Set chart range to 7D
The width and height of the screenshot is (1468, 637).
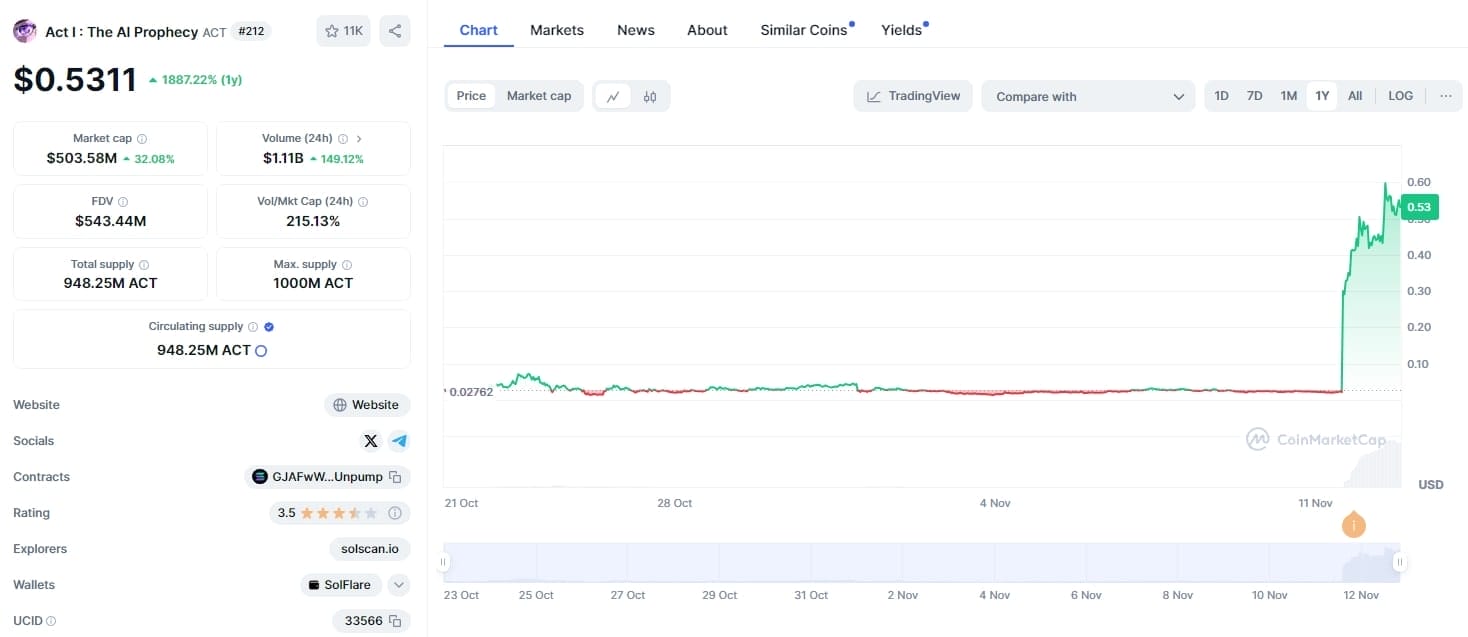1254,96
